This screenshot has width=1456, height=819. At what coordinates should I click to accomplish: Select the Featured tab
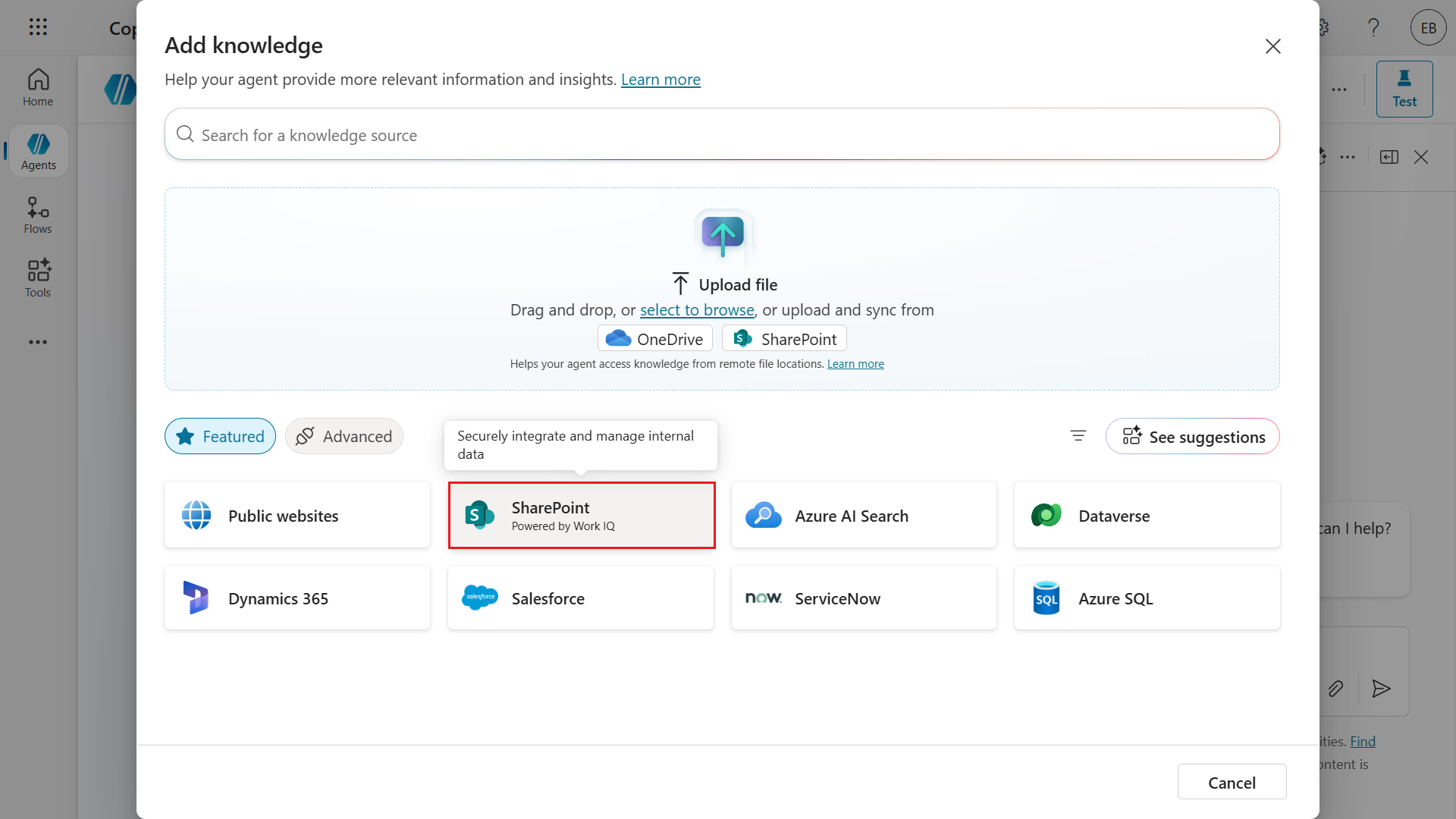219,436
